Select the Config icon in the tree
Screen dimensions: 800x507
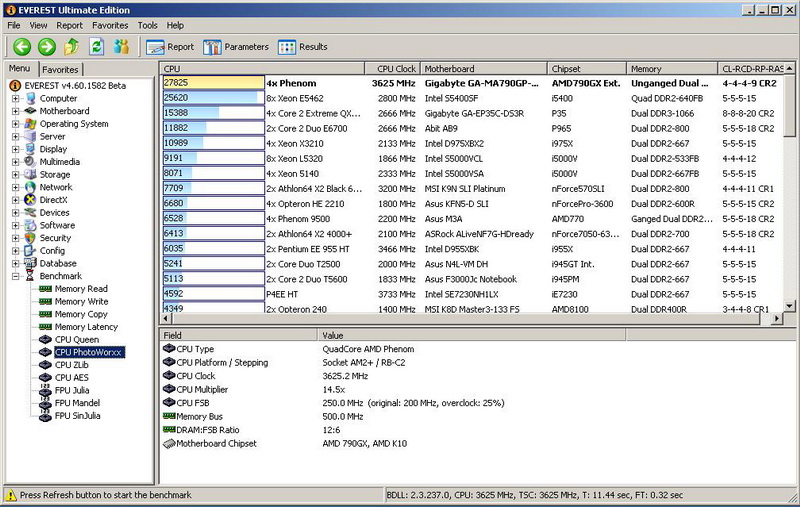point(31,250)
